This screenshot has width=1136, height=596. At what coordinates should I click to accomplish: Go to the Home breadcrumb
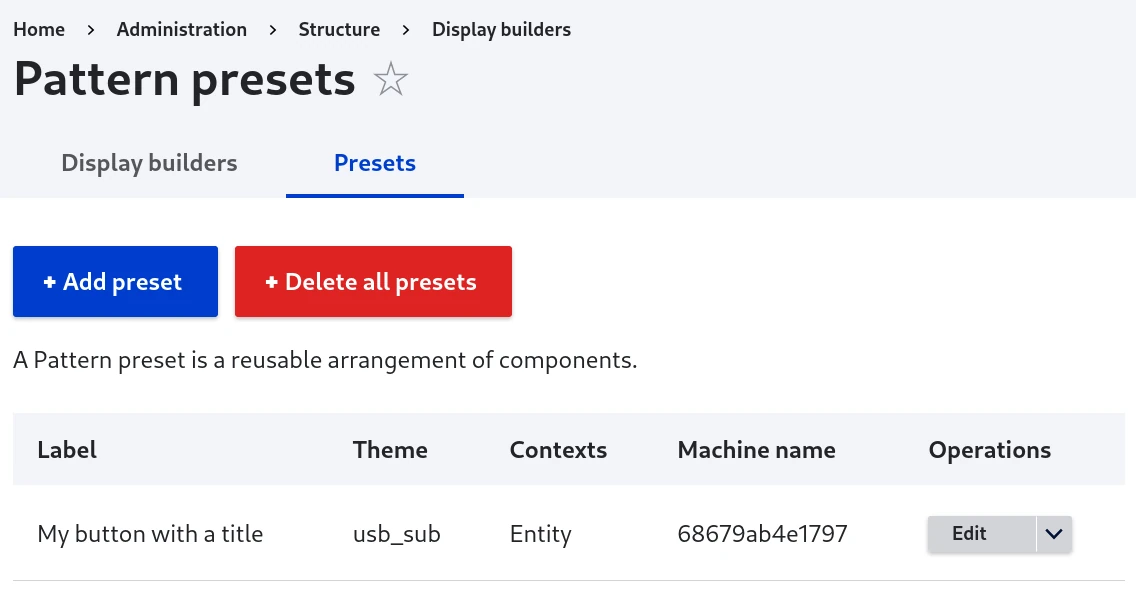click(x=39, y=30)
